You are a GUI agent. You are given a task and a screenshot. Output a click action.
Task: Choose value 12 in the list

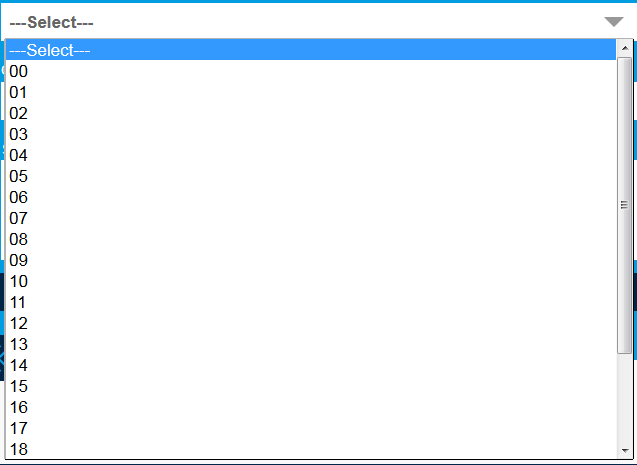(311, 323)
